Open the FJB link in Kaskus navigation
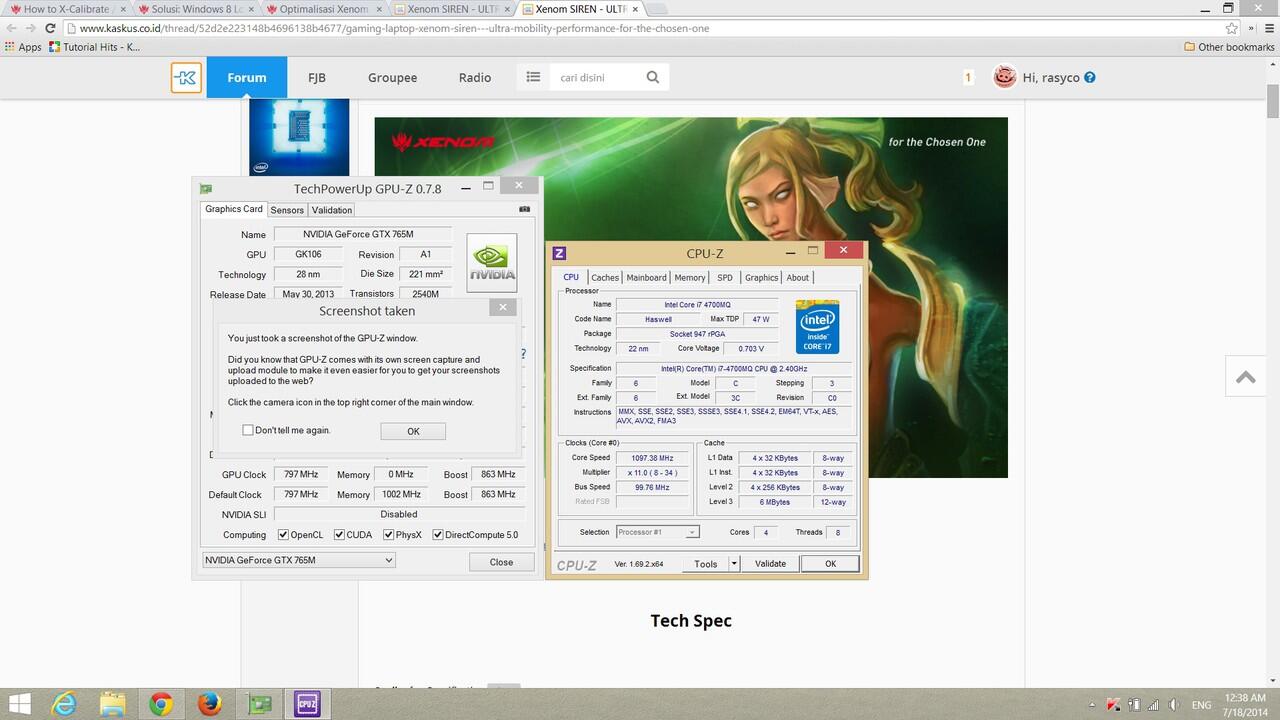 pyautogui.click(x=317, y=77)
